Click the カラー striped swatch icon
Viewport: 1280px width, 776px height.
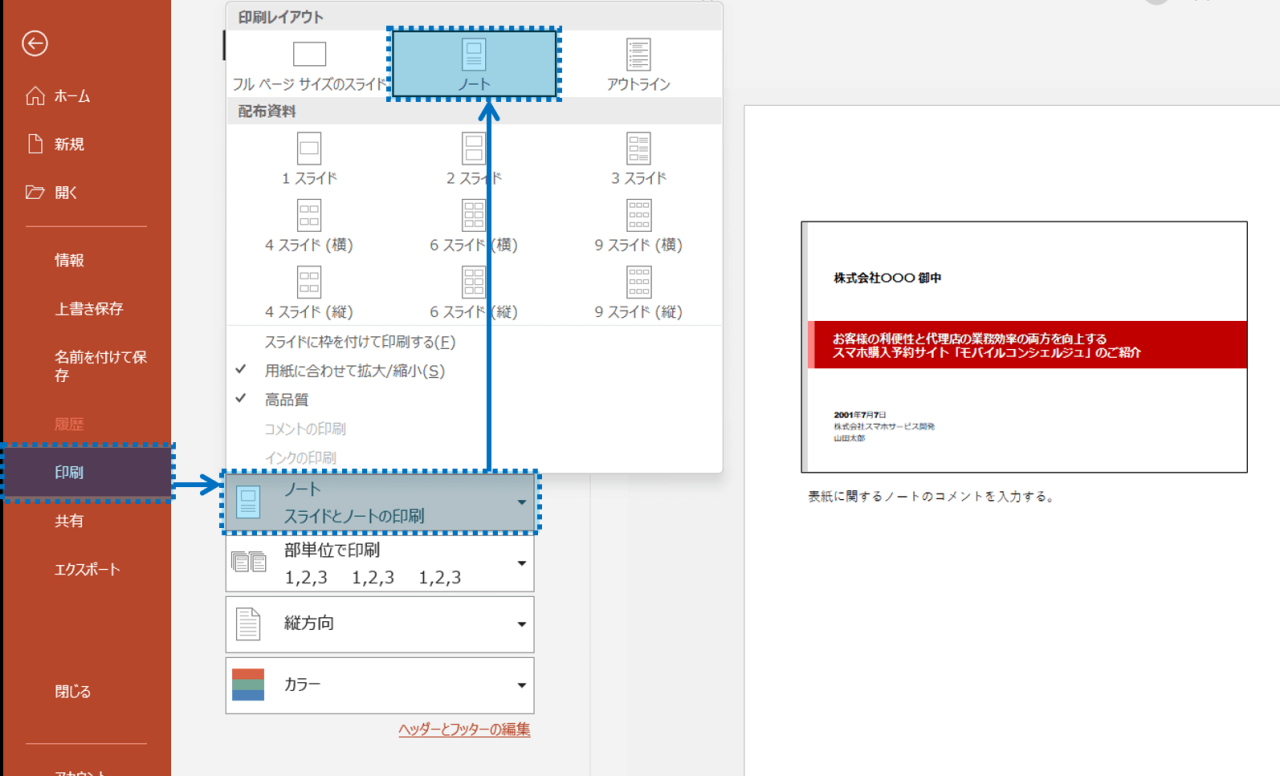(248, 685)
